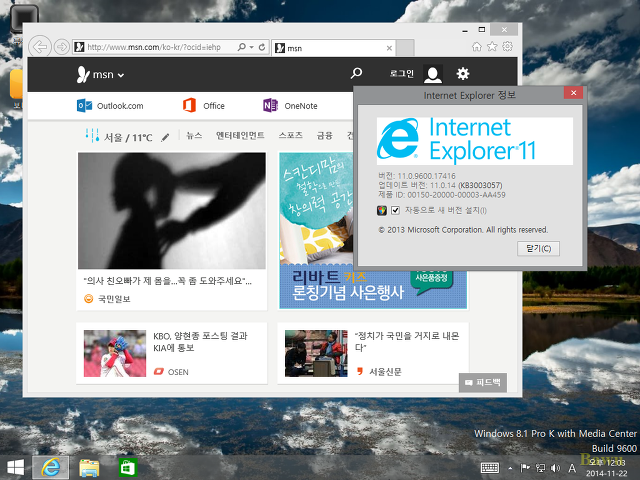Open a new blank tab
The image size is (640, 480).
coord(405,48)
